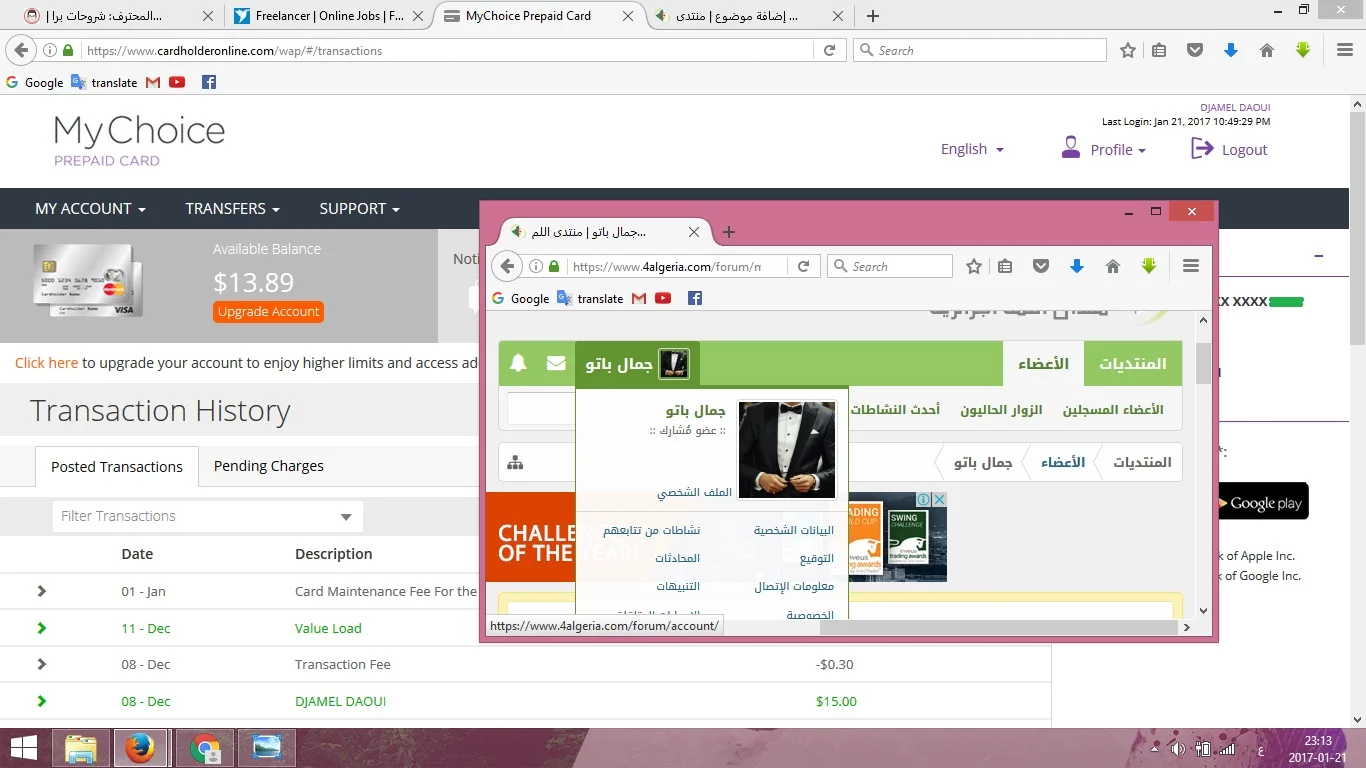Switch to the Pending Charges tab
The image size is (1366, 768).
click(x=268, y=466)
